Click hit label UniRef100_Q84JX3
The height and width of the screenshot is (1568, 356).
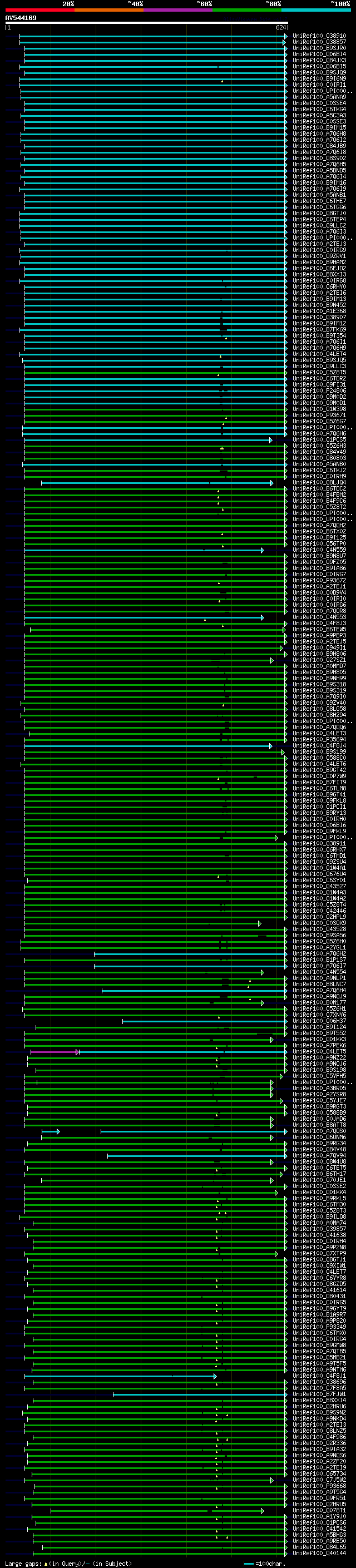pos(319,60)
